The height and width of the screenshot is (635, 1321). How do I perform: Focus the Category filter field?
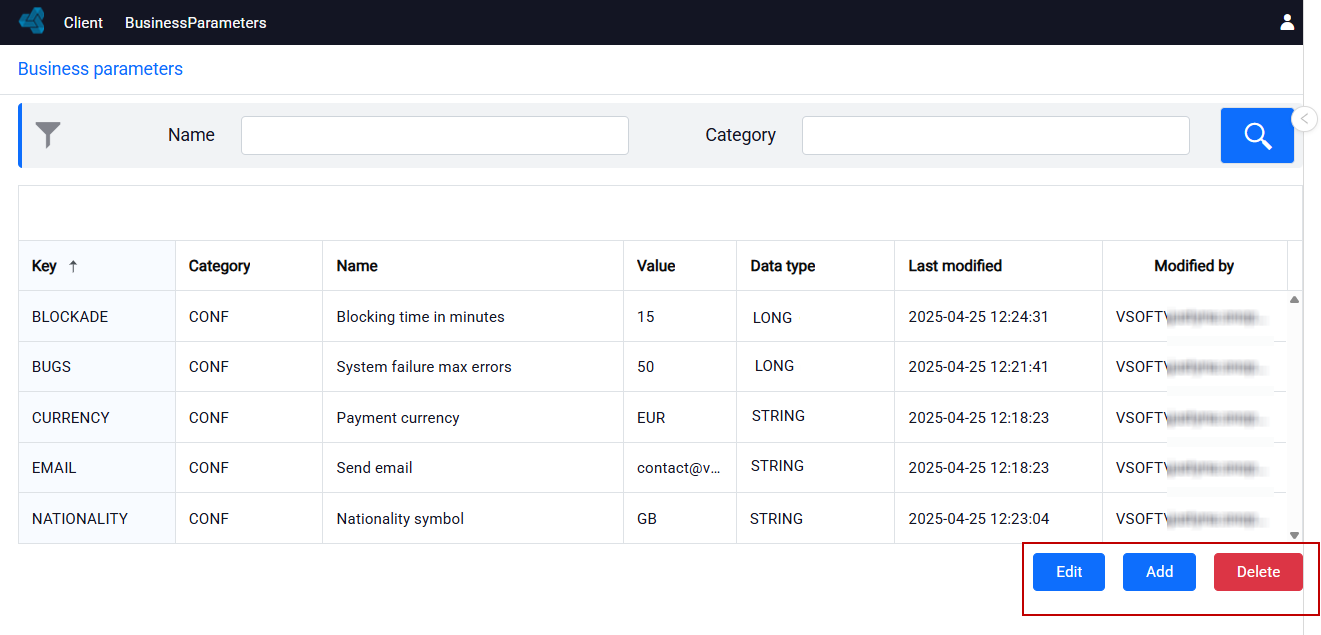[x=996, y=135]
